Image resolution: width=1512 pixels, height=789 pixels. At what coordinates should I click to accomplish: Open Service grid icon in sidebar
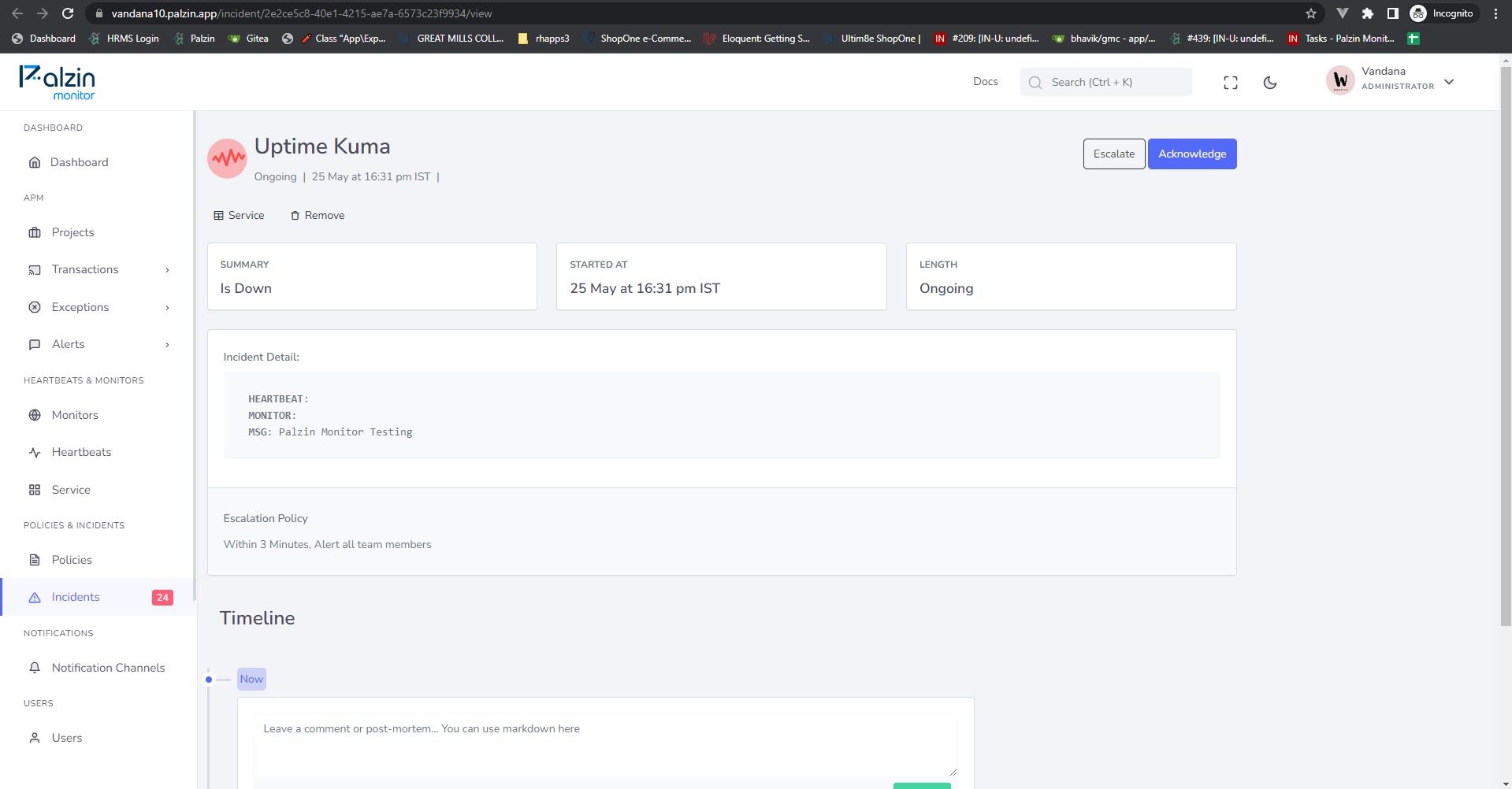(x=35, y=490)
